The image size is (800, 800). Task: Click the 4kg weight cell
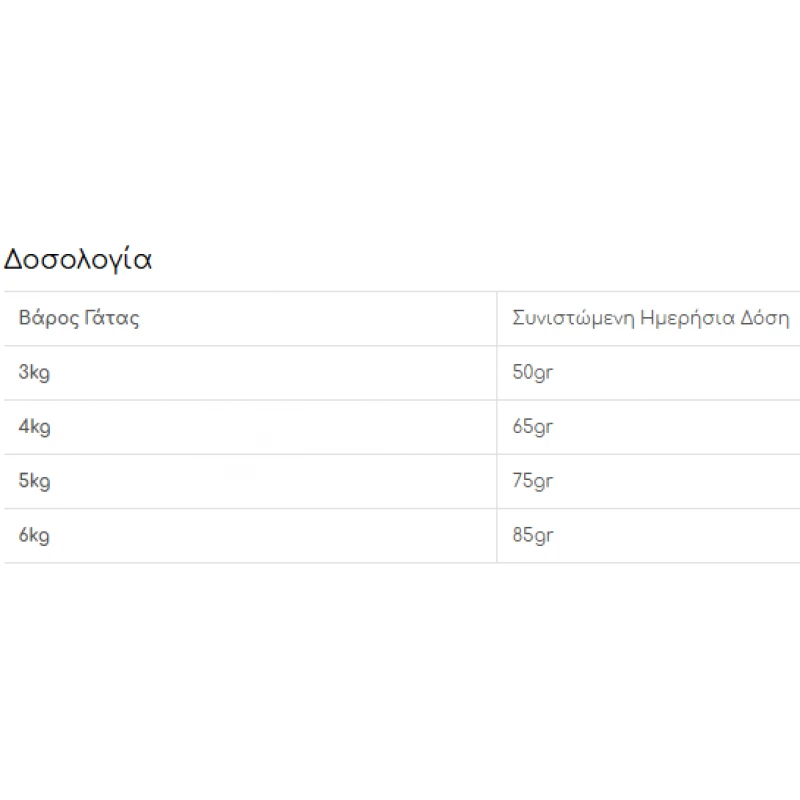(250, 428)
